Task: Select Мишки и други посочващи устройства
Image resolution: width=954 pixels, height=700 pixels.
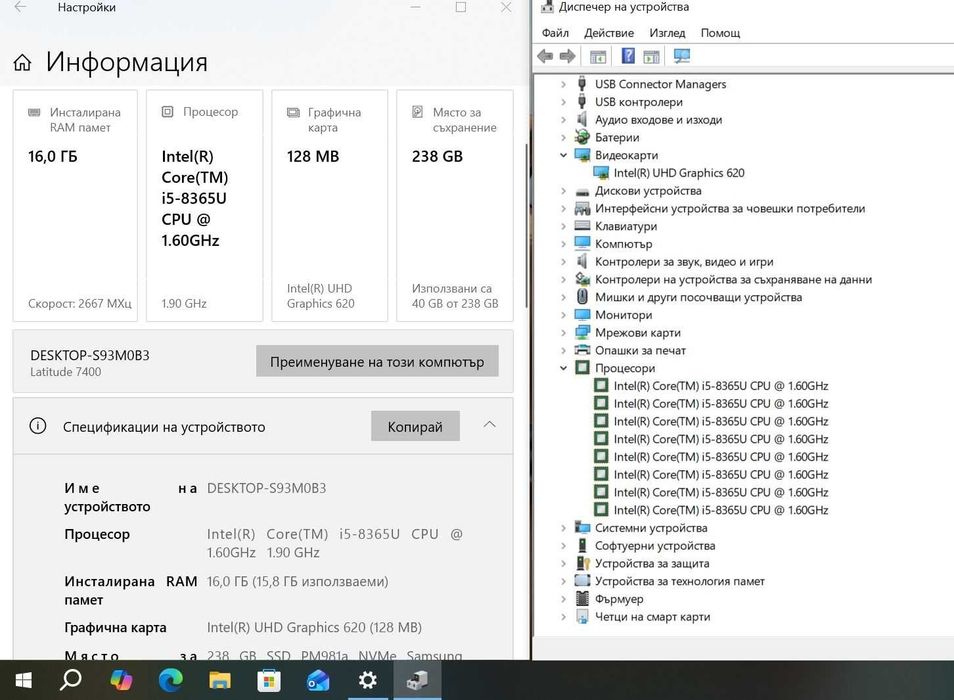Action: (x=698, y=297)
